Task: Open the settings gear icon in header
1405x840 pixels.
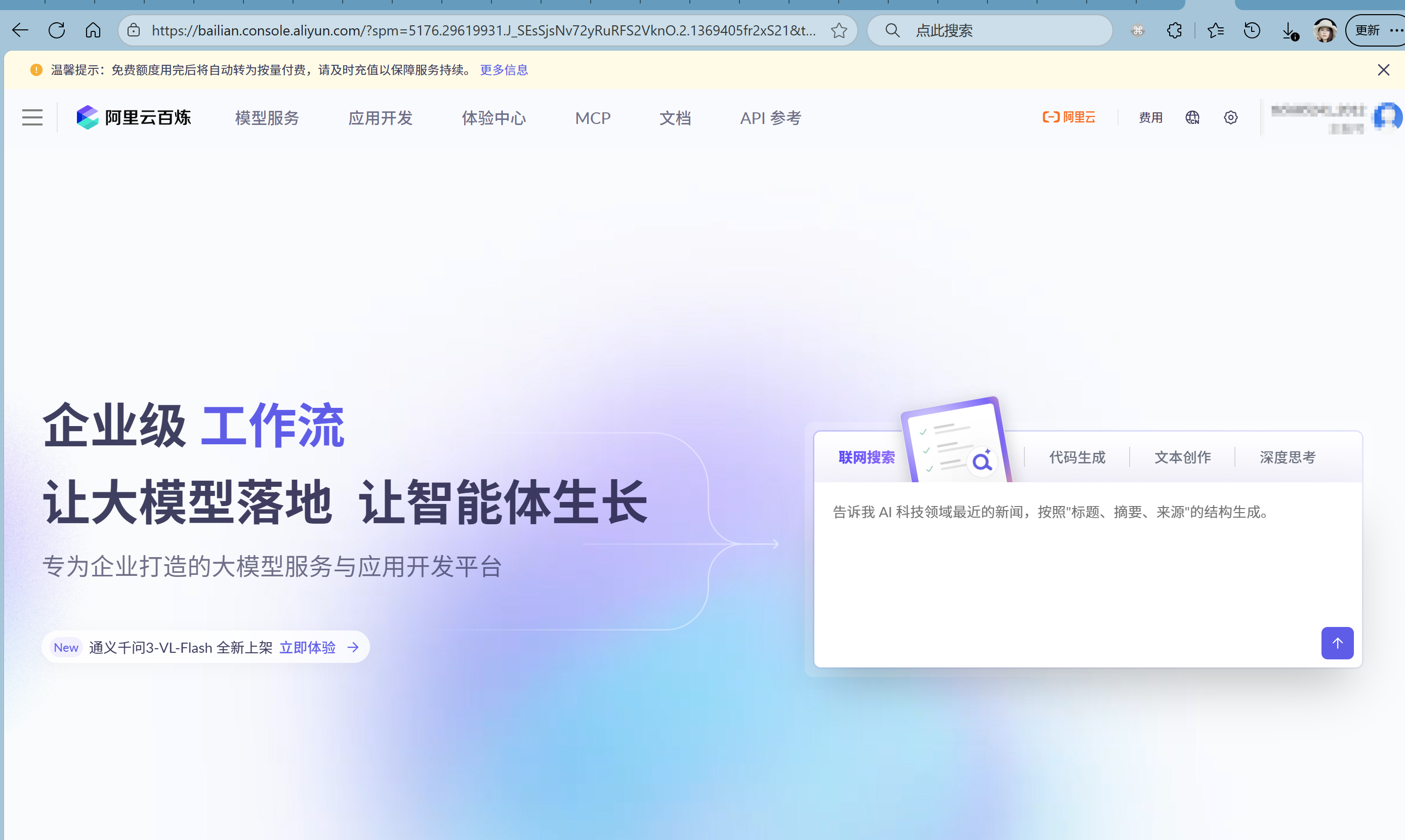Action: pos(1230,118)
